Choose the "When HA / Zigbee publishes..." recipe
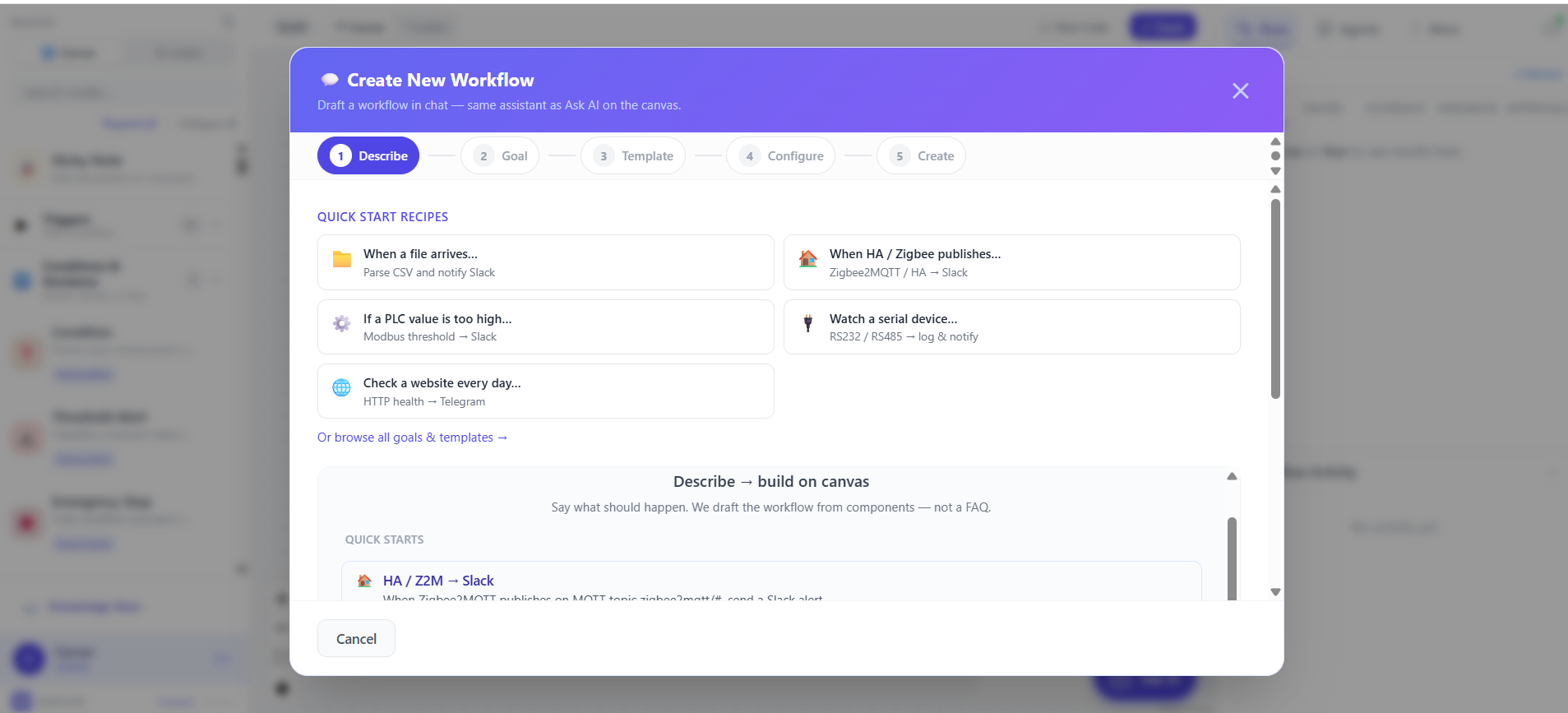 (x=1012, y=262)
